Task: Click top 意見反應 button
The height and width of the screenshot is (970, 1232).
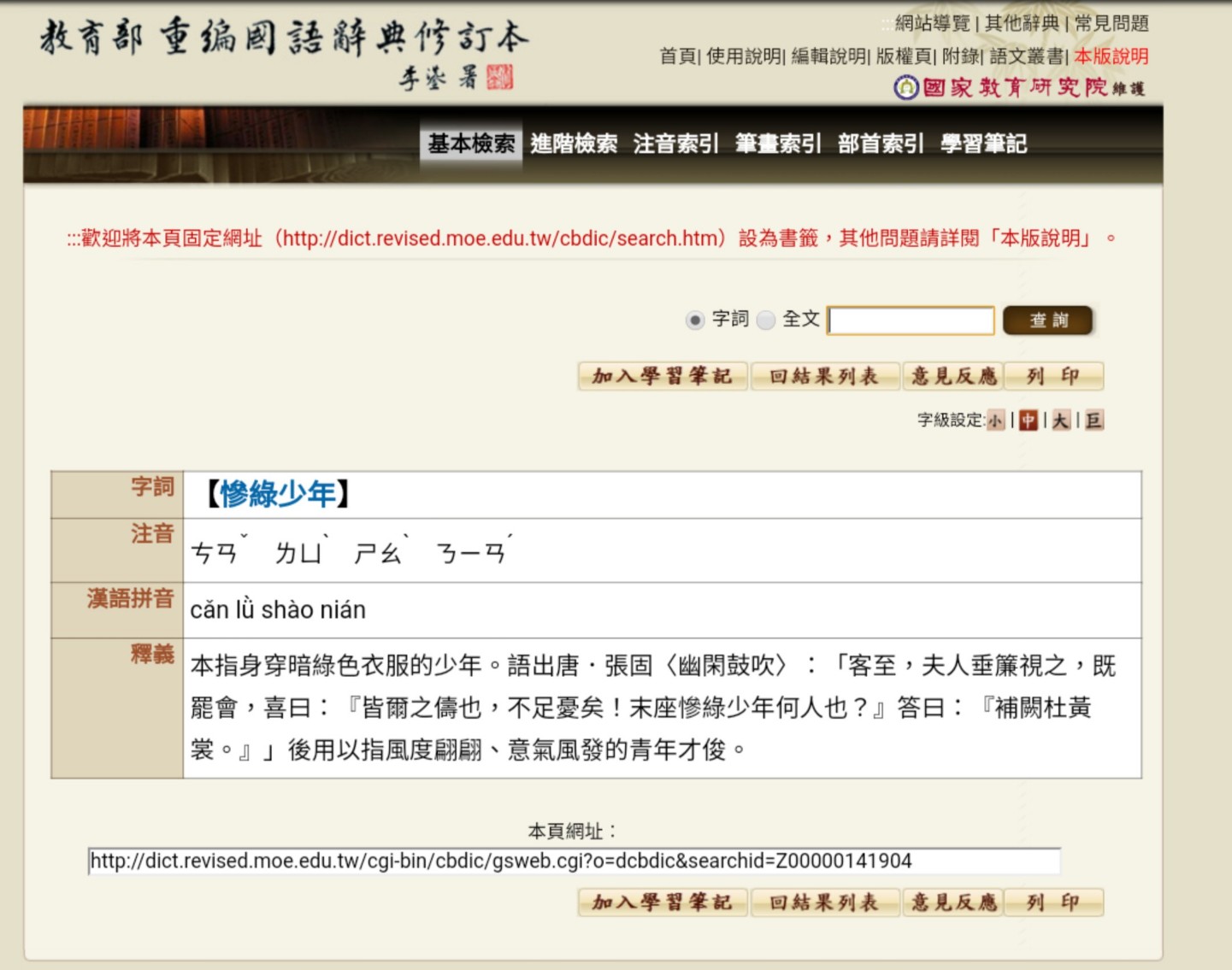Action: (x=953, y=376)
